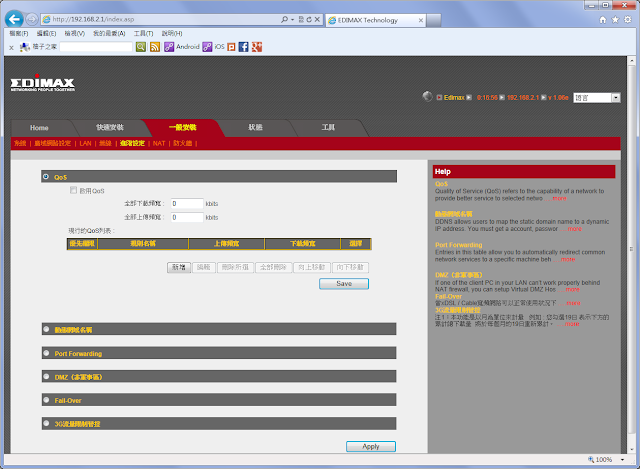Click the 柚子之家 toolbar search box

(96, 47)
